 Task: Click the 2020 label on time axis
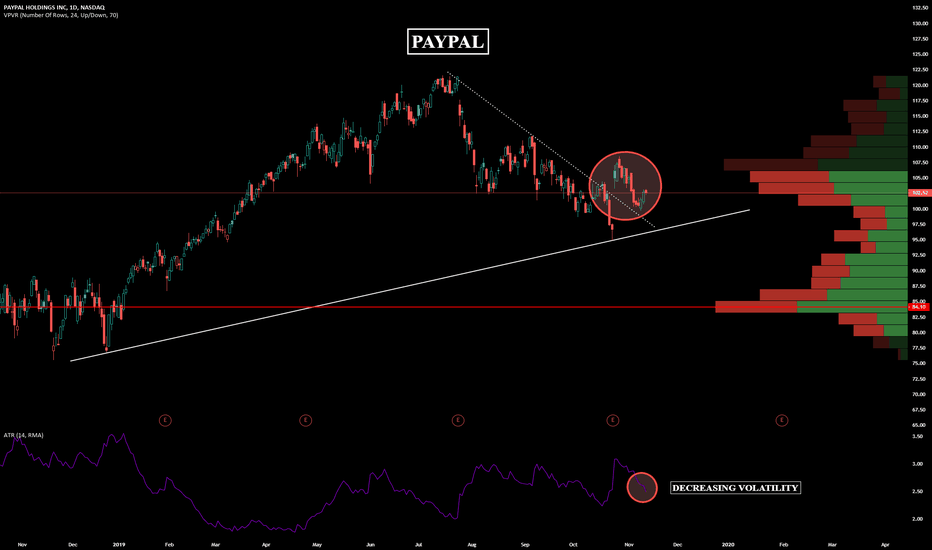728,544
